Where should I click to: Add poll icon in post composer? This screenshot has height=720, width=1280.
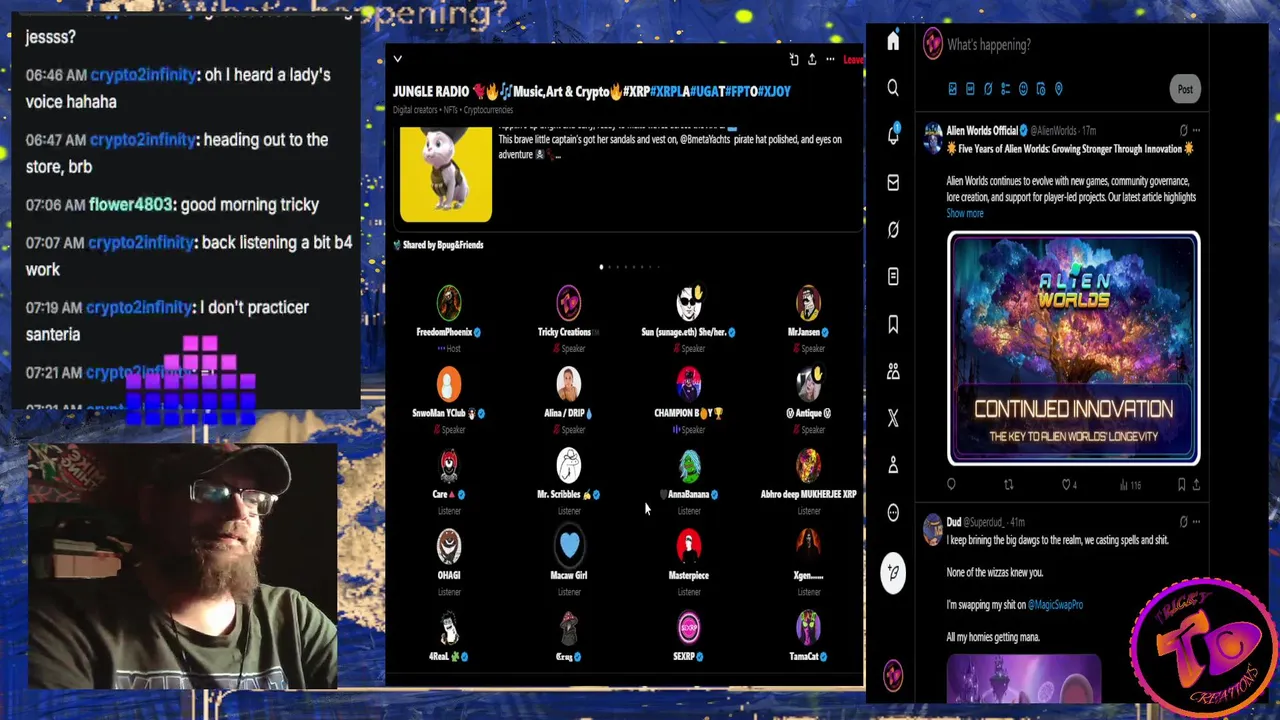click(1005, 89)
